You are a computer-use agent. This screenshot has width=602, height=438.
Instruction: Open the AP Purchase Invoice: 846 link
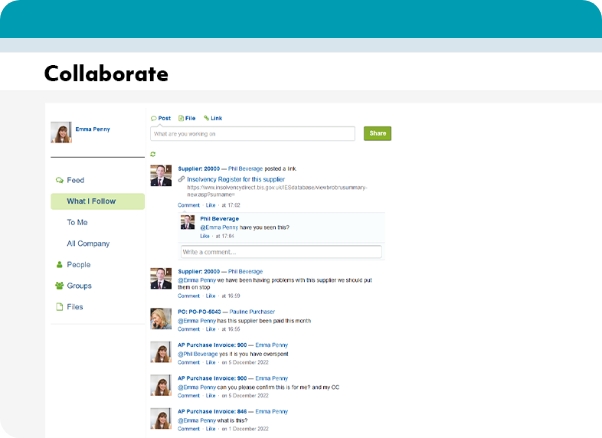coord(214,411)
